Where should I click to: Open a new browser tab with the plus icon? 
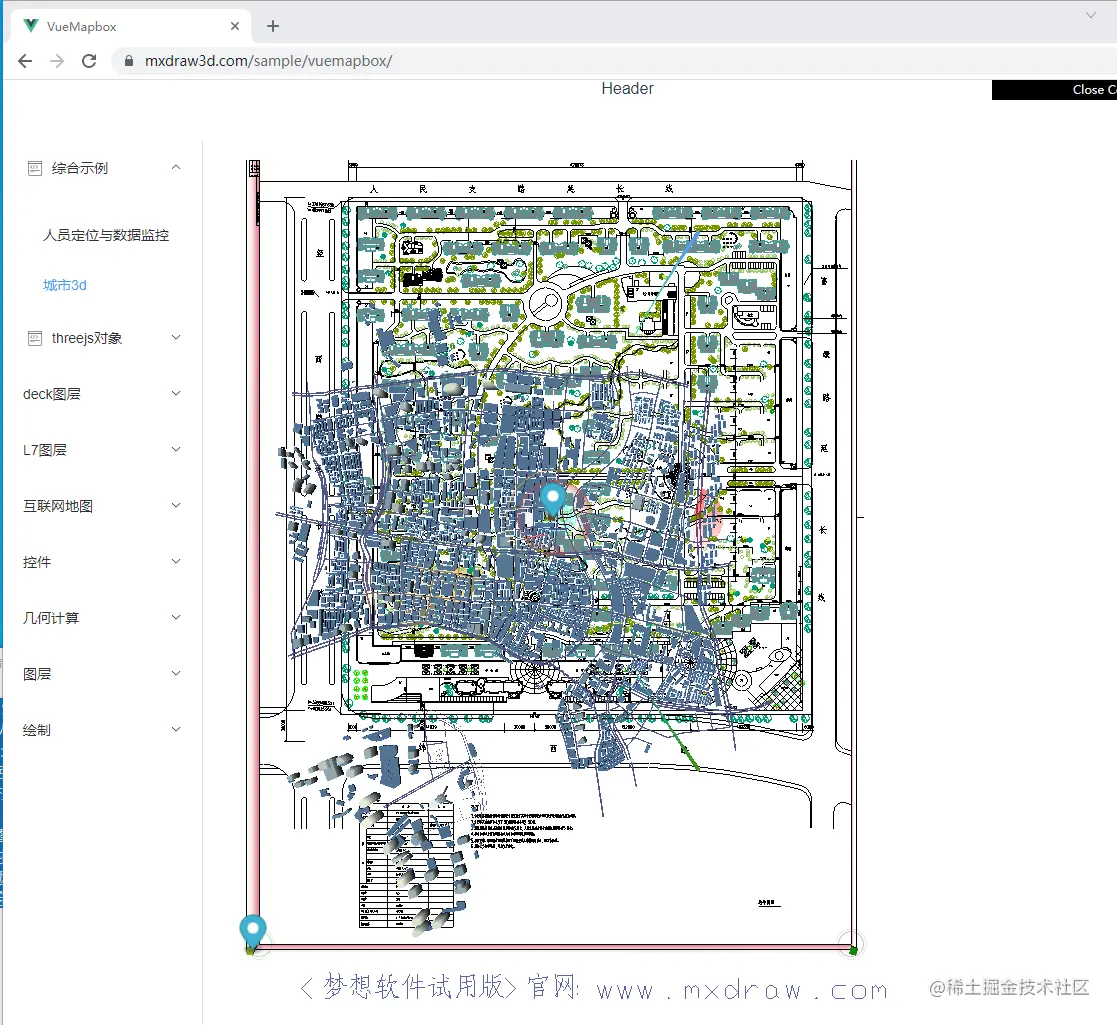pos(271,26)
